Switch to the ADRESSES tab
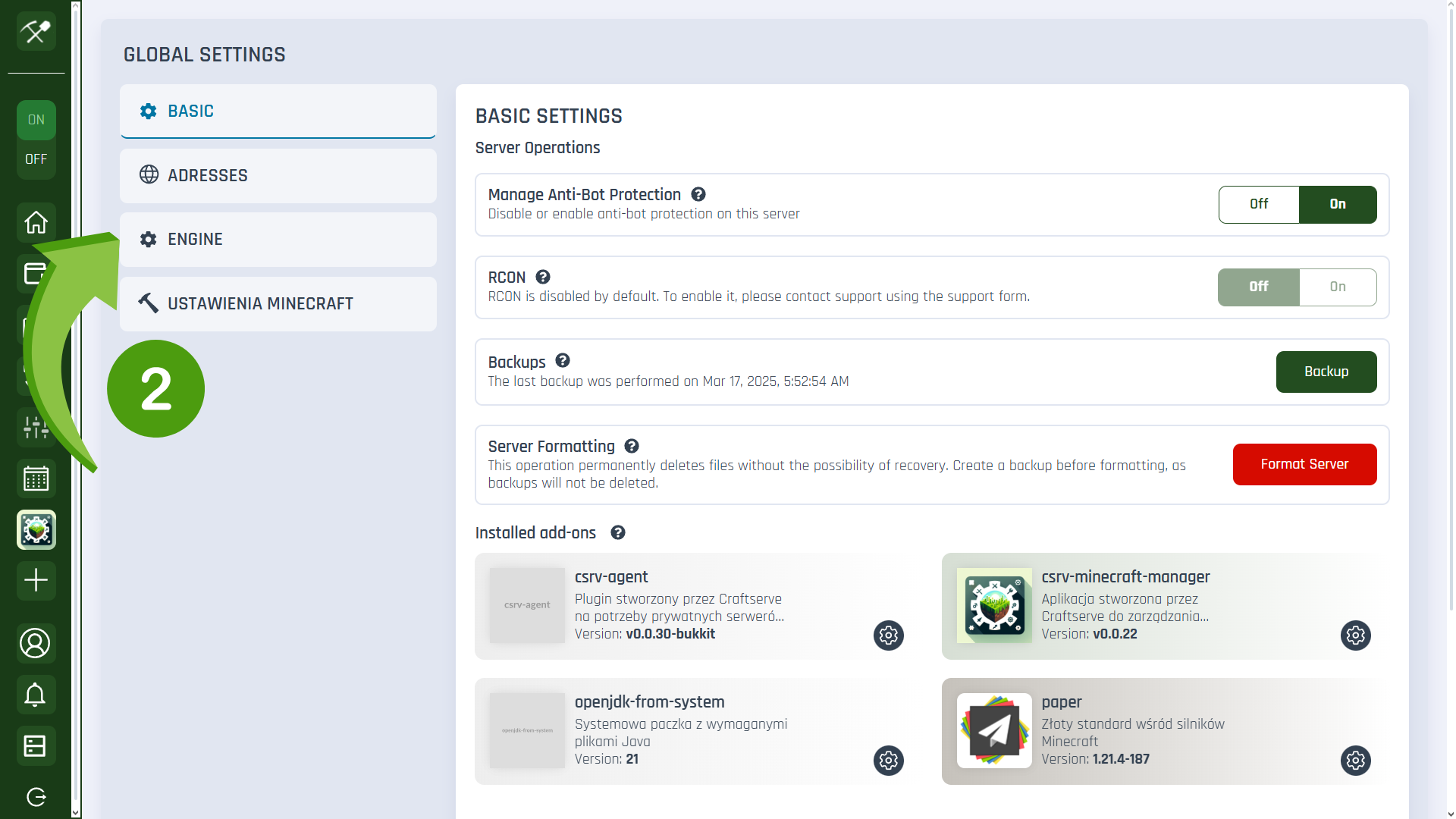 point(278,175)
